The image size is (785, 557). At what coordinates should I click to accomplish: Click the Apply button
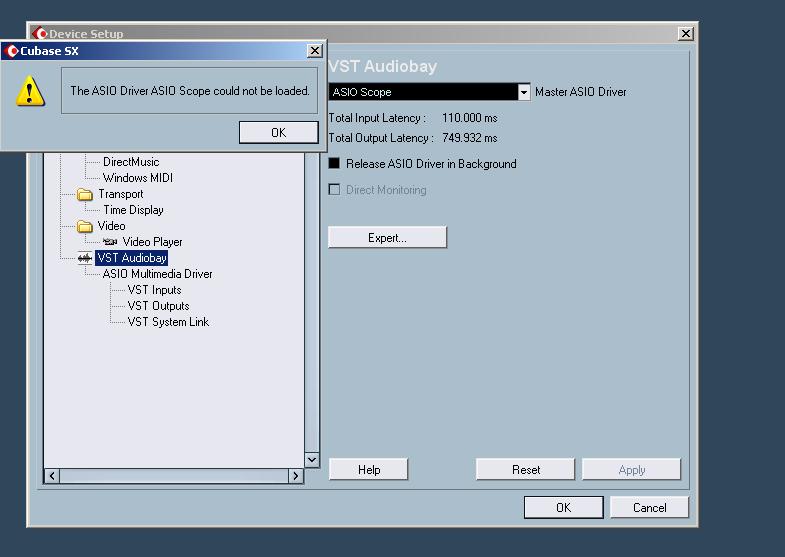631,469
